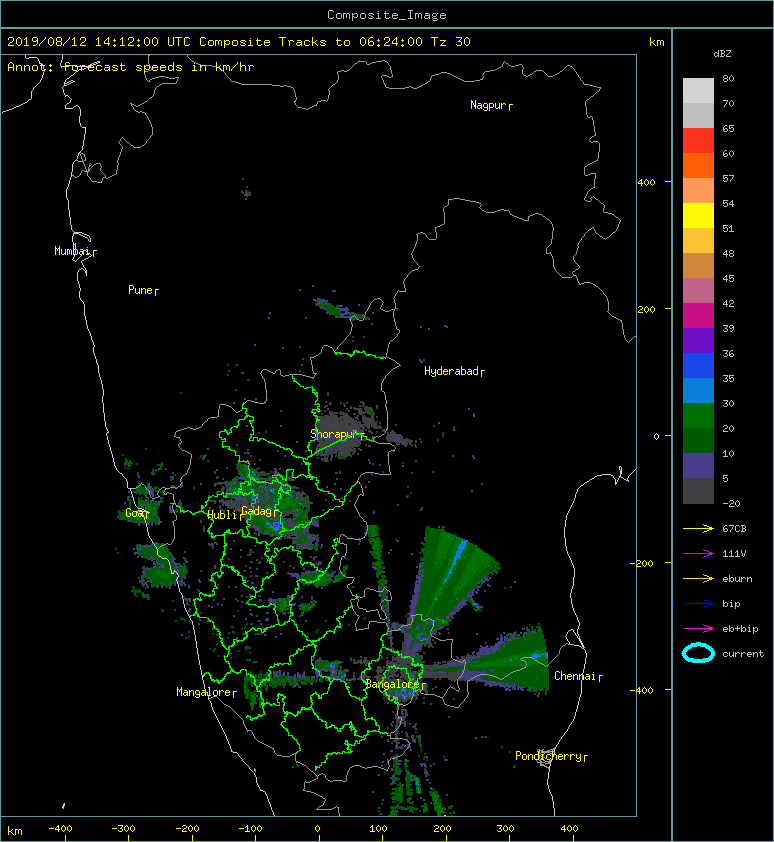This screenshot has height=842, width=774.
Task: Click the eburn legend label
Action: (x=737, y=579)
